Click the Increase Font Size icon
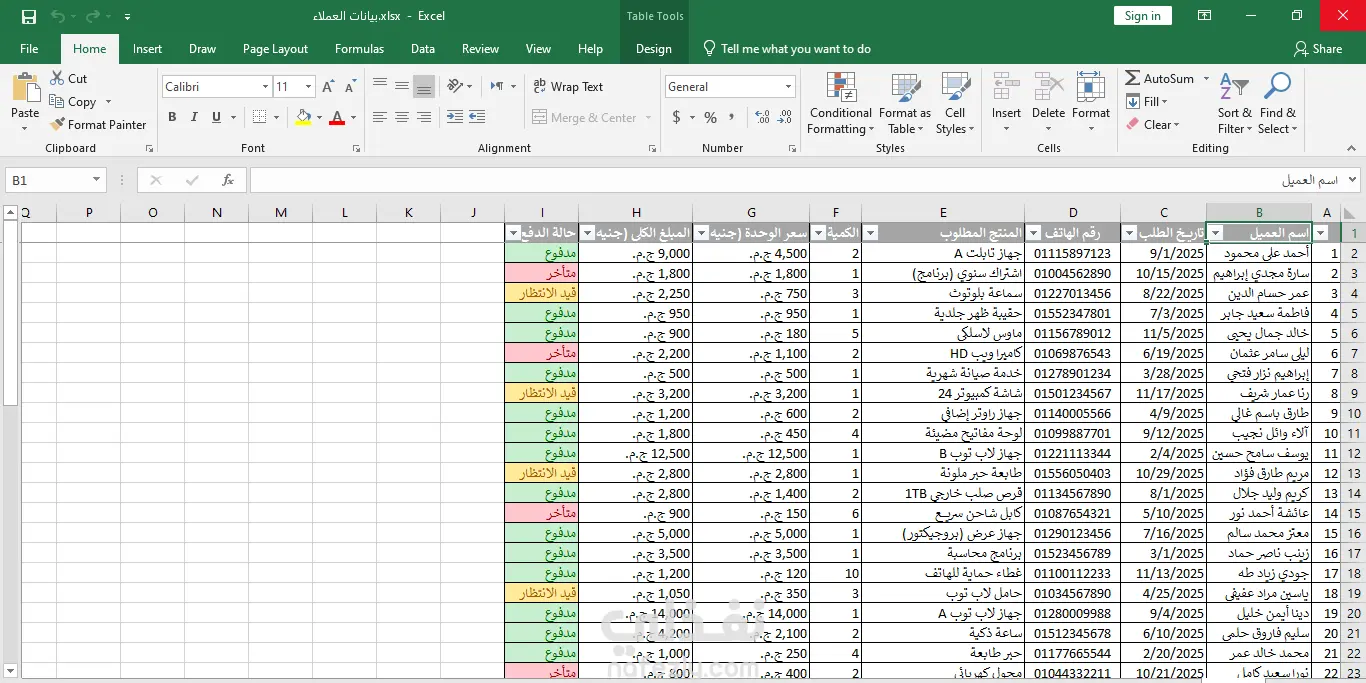The image size is (1366, 683). (x=328, y=87)
